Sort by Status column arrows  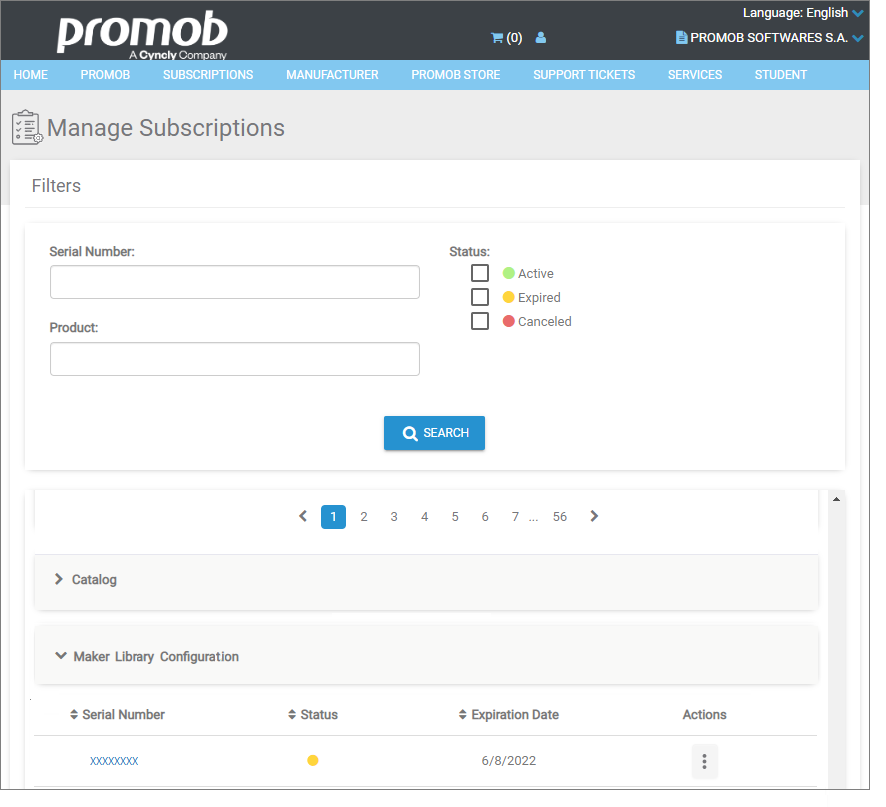coord(292,714)
